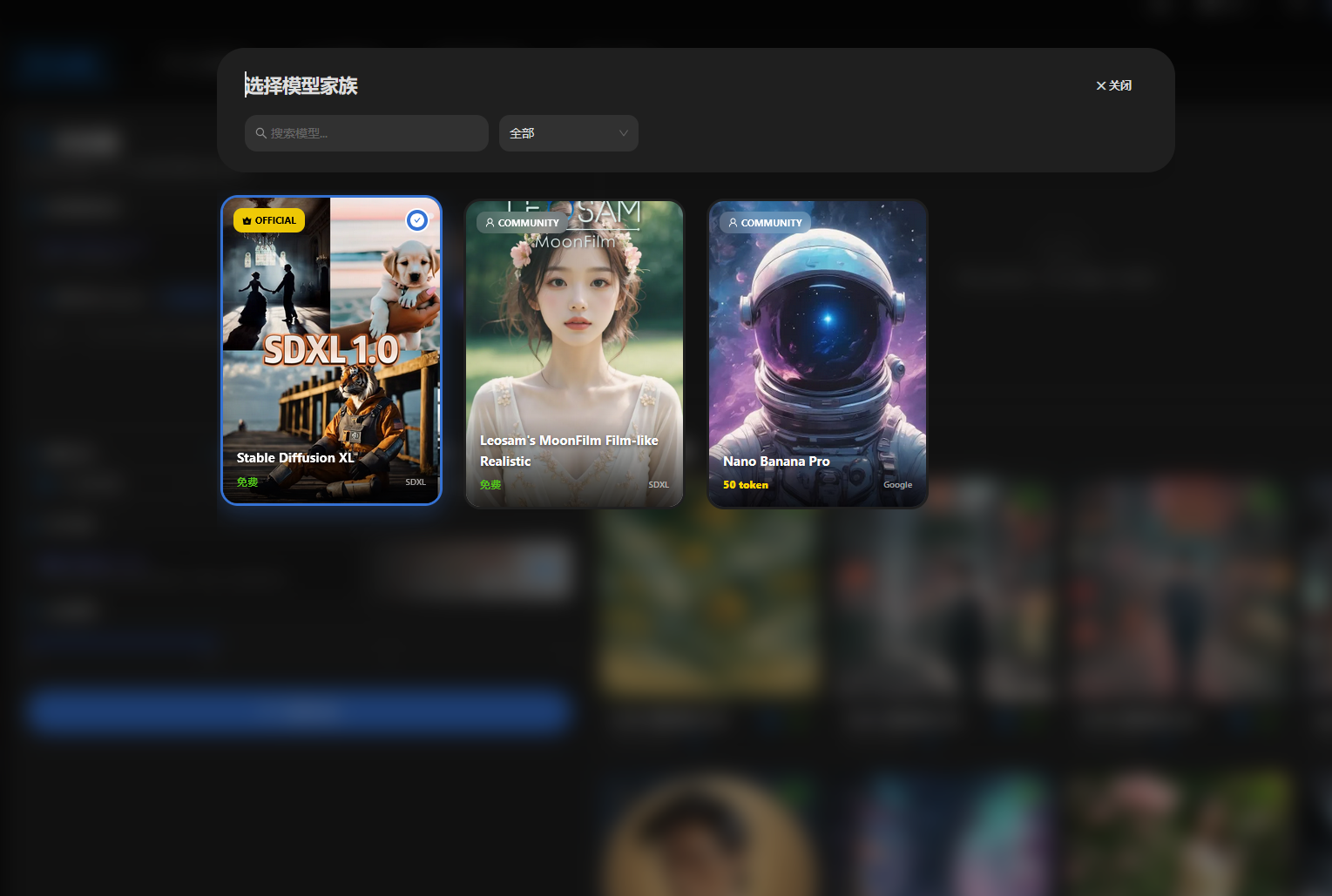The image size is (1332, 896).
Task: Close the model family dialog
Action: click(1113, 85)
